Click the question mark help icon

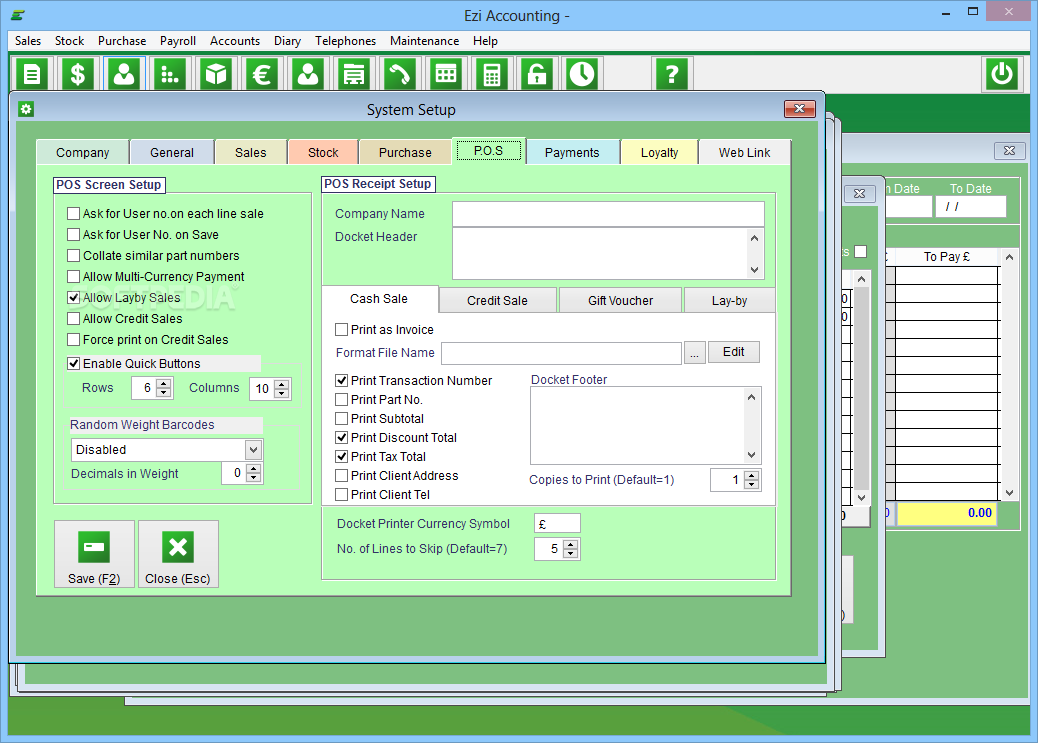pos(671,74)
